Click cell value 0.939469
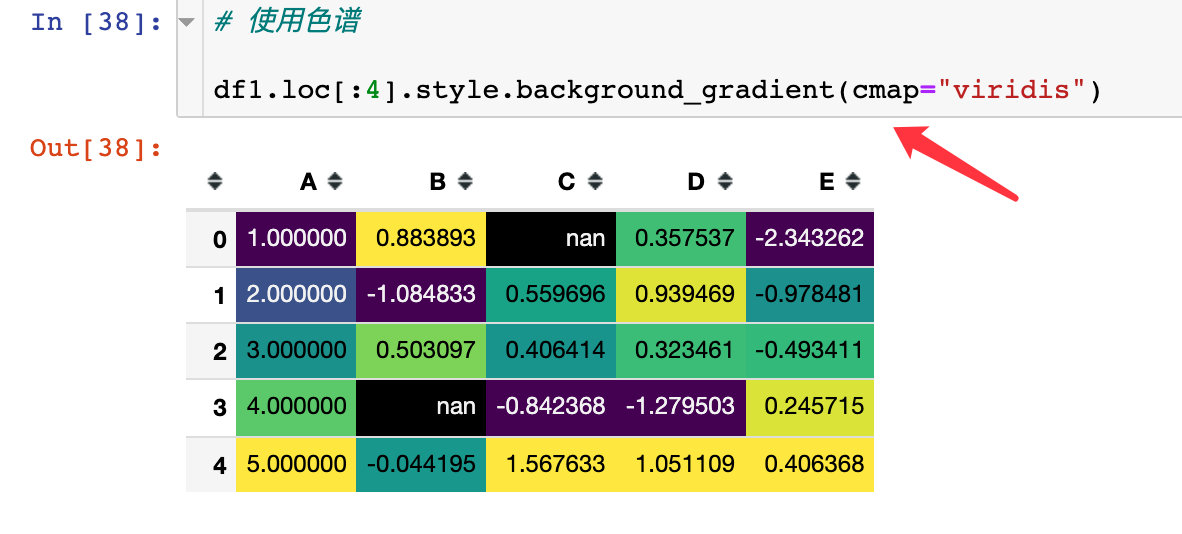1182x534 pixels. (x=681, y=294)
